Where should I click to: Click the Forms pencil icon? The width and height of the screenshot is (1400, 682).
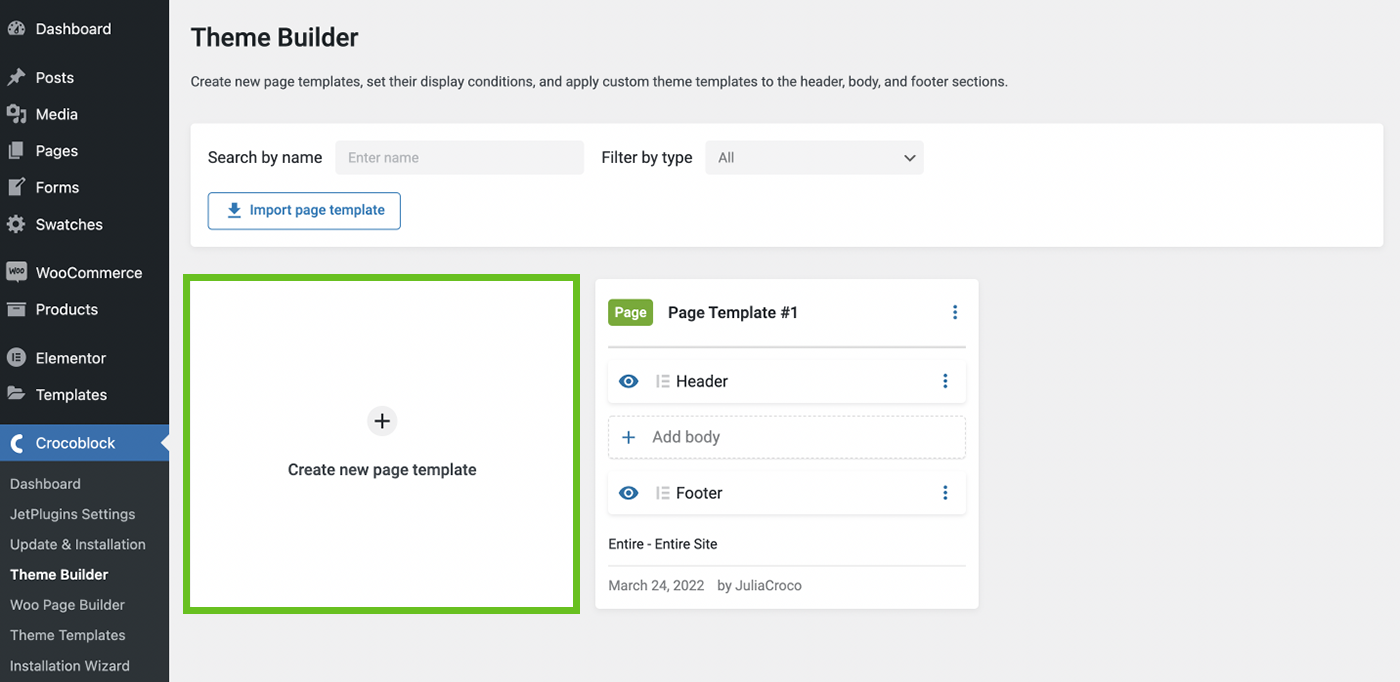coord(16,187)
